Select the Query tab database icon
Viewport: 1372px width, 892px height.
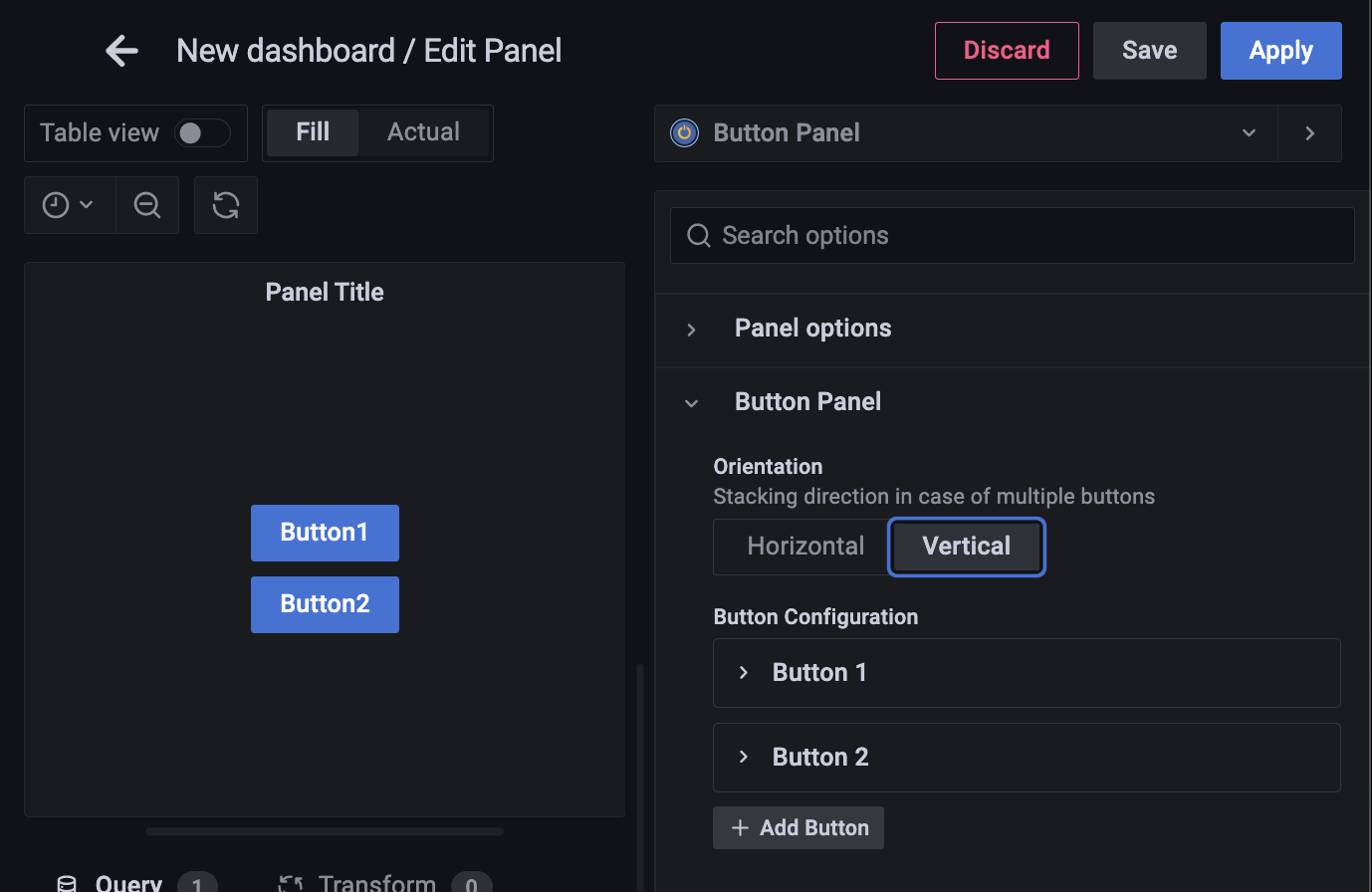66,882
